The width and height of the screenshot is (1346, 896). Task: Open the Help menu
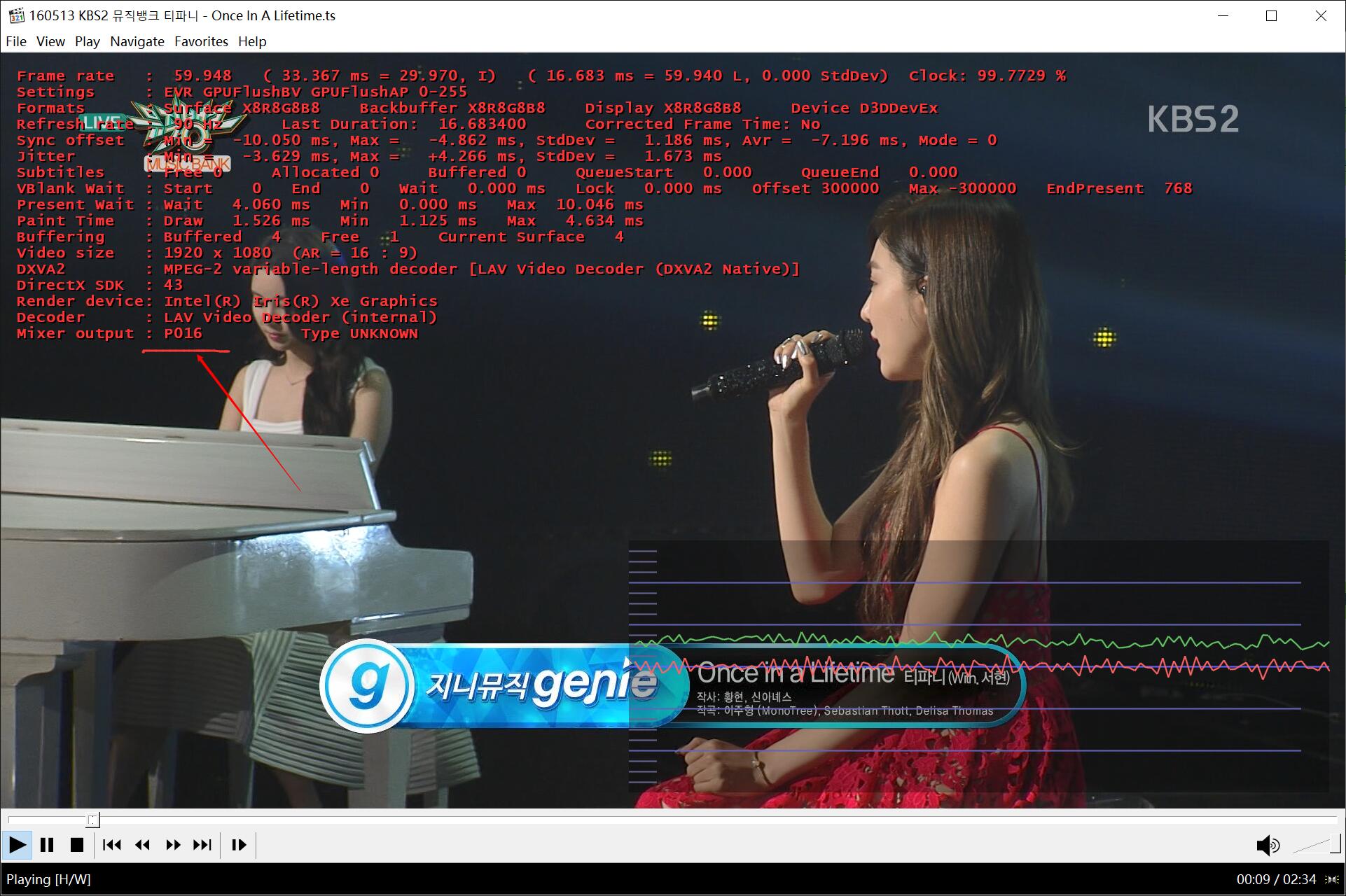pyautogui.click(x=252, y=41)
